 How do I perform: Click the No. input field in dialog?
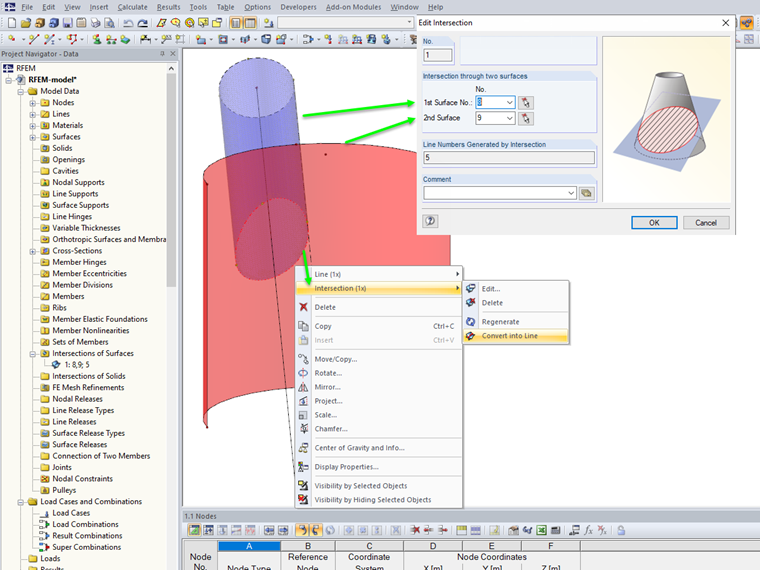(438, 55)
